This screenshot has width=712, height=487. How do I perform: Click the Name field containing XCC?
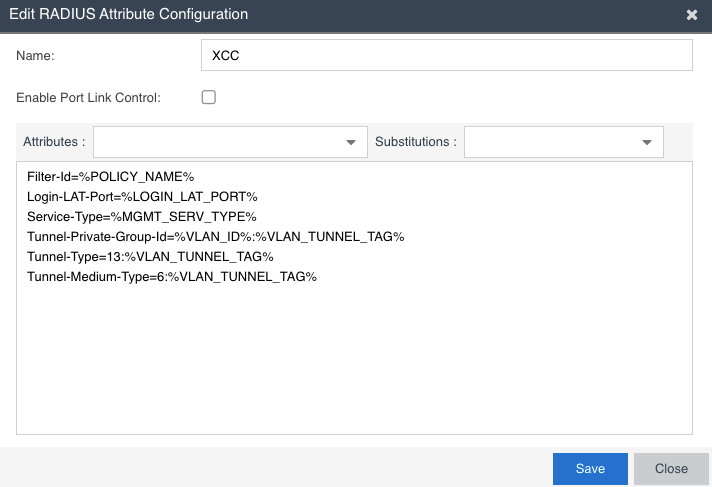[446, 56]
